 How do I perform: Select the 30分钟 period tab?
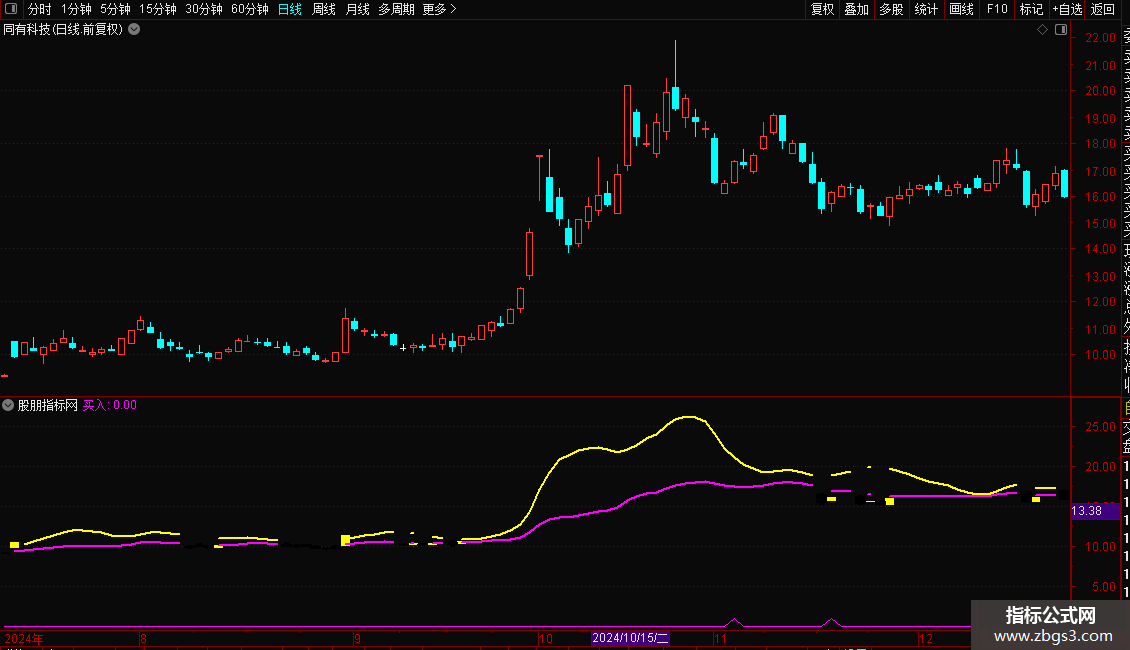pos(204,9)
